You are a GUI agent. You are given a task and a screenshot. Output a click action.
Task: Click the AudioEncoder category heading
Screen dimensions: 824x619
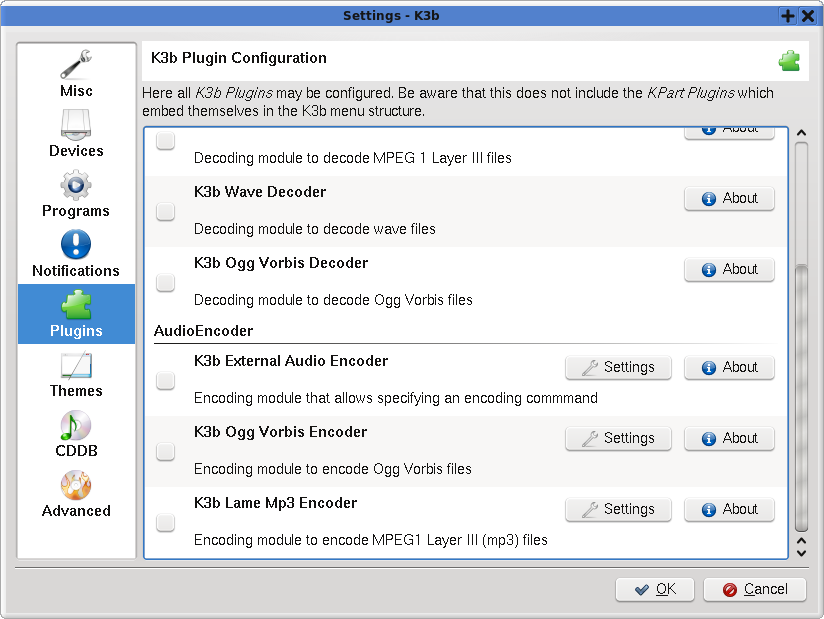[203, 331]
